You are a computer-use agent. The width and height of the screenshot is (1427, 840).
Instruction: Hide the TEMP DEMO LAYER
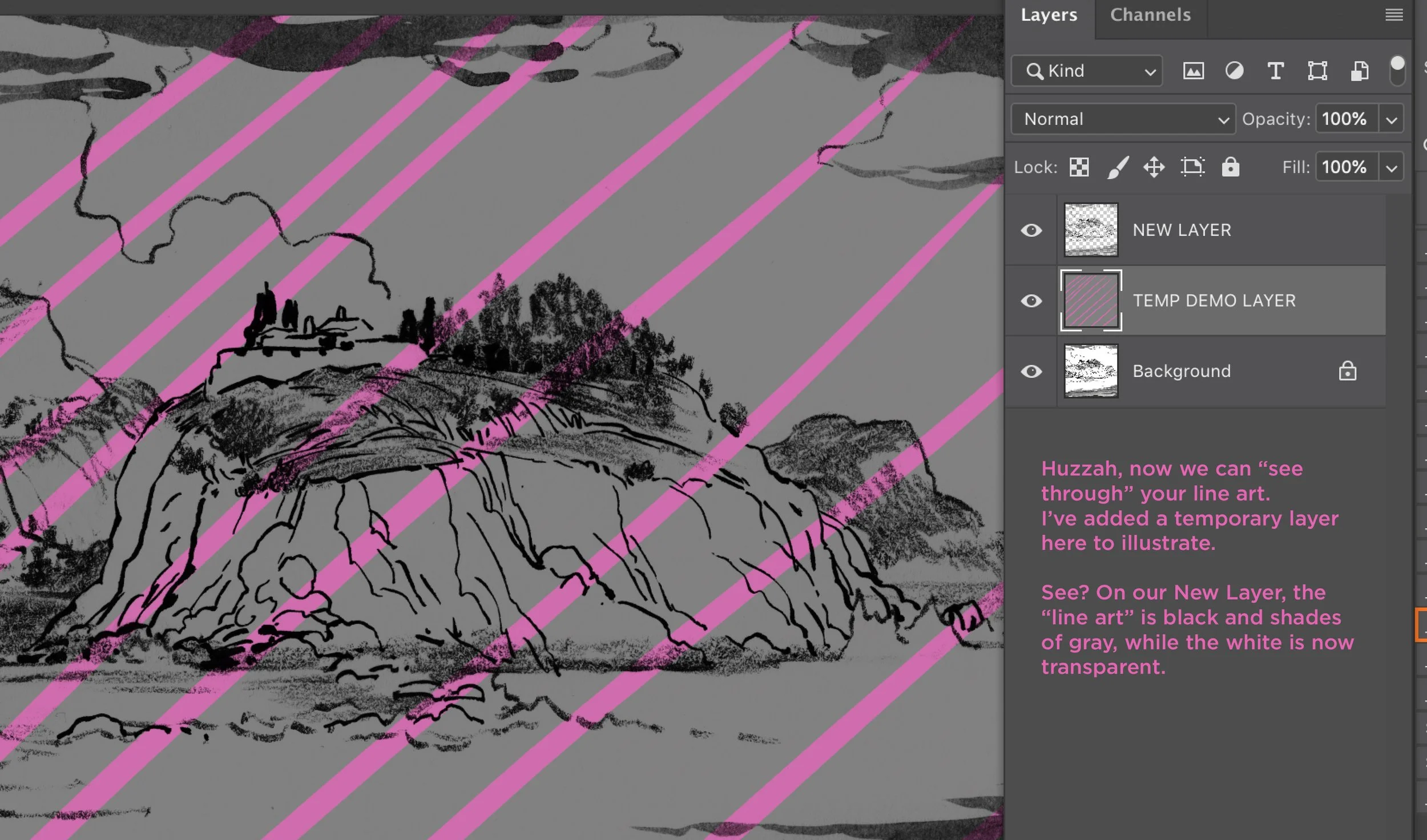tap(1031, 301)
